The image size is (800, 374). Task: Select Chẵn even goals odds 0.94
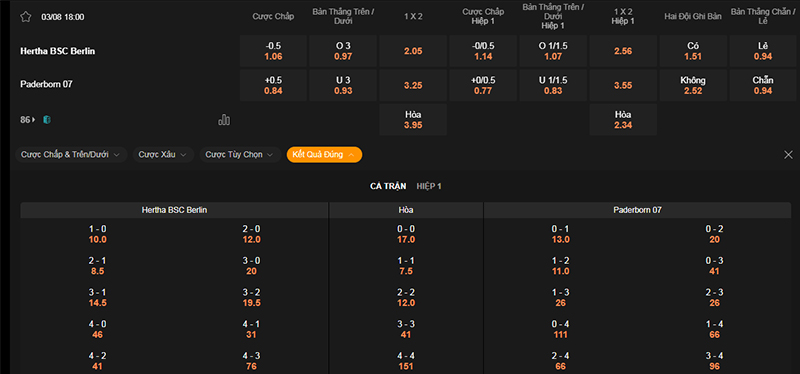(x=763, y=85)
